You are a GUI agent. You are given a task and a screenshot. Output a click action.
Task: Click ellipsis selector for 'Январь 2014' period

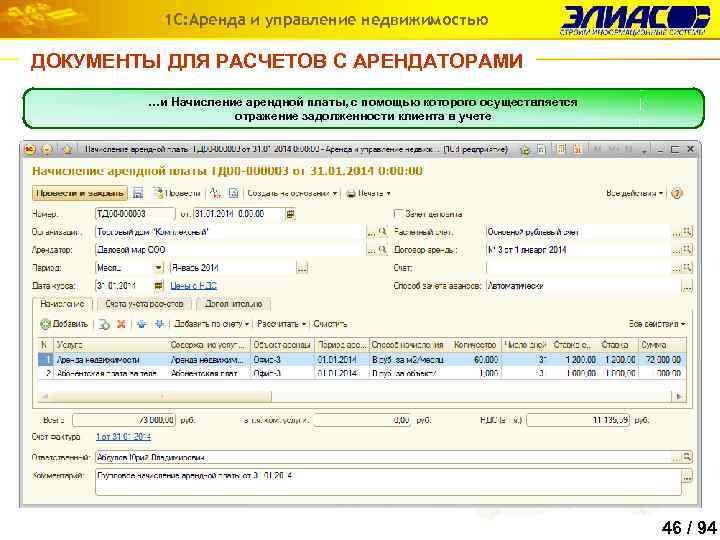tap(302, 268)
